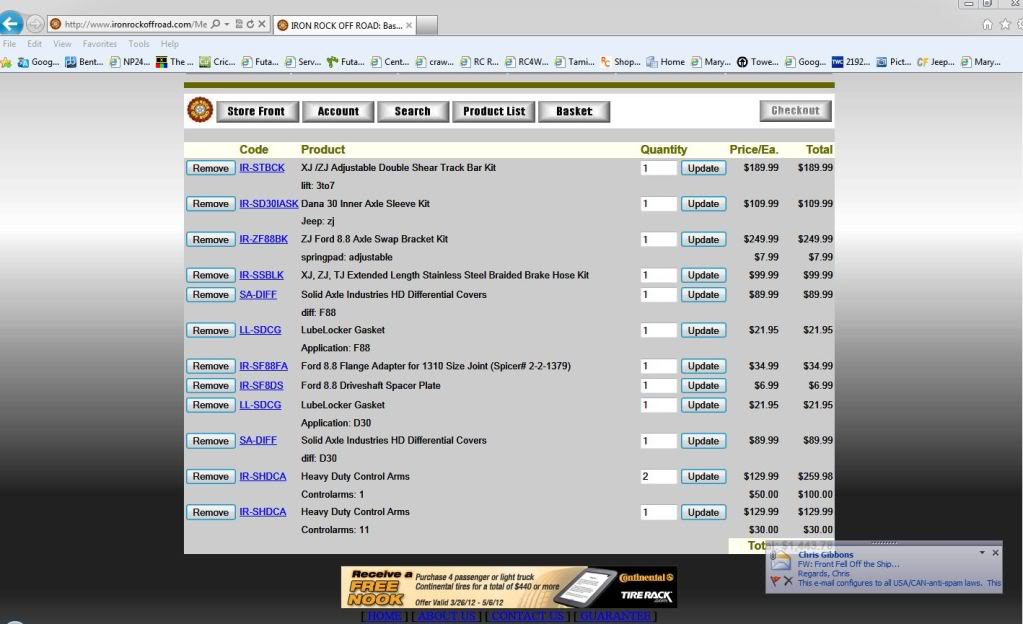Open the Edit menu
Viewport: 1023px width, 624px height.
coord(35,44)
